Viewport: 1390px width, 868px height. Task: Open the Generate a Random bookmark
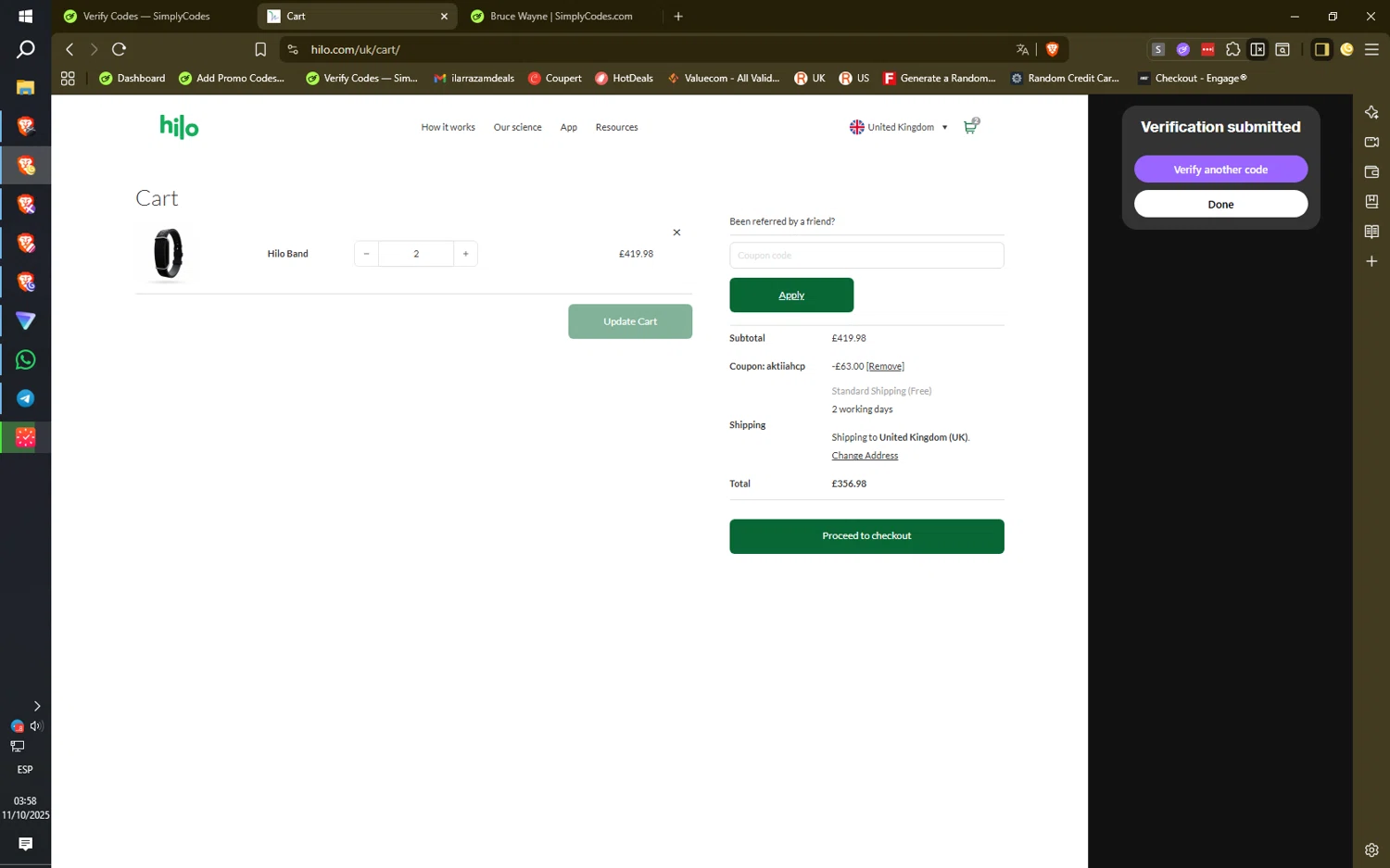[x=939, y=78]
